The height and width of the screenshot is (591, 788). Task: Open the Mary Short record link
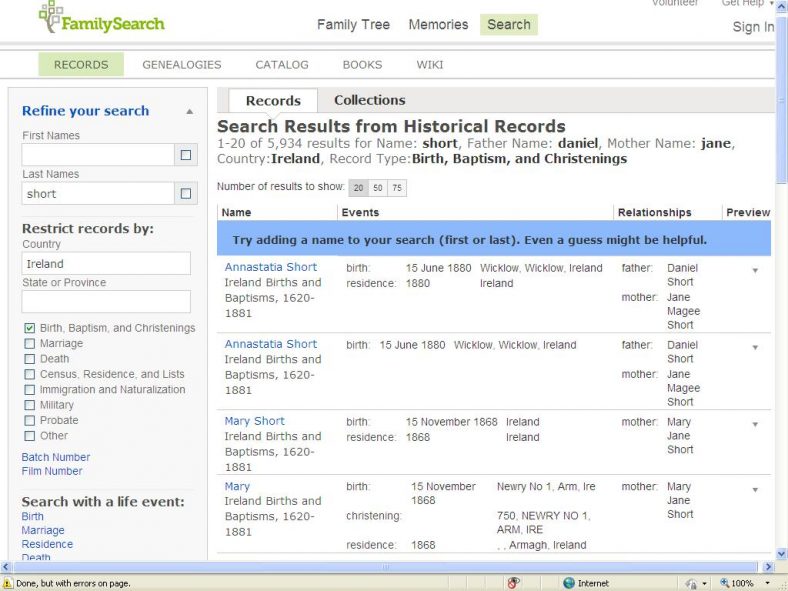point(254,421)
